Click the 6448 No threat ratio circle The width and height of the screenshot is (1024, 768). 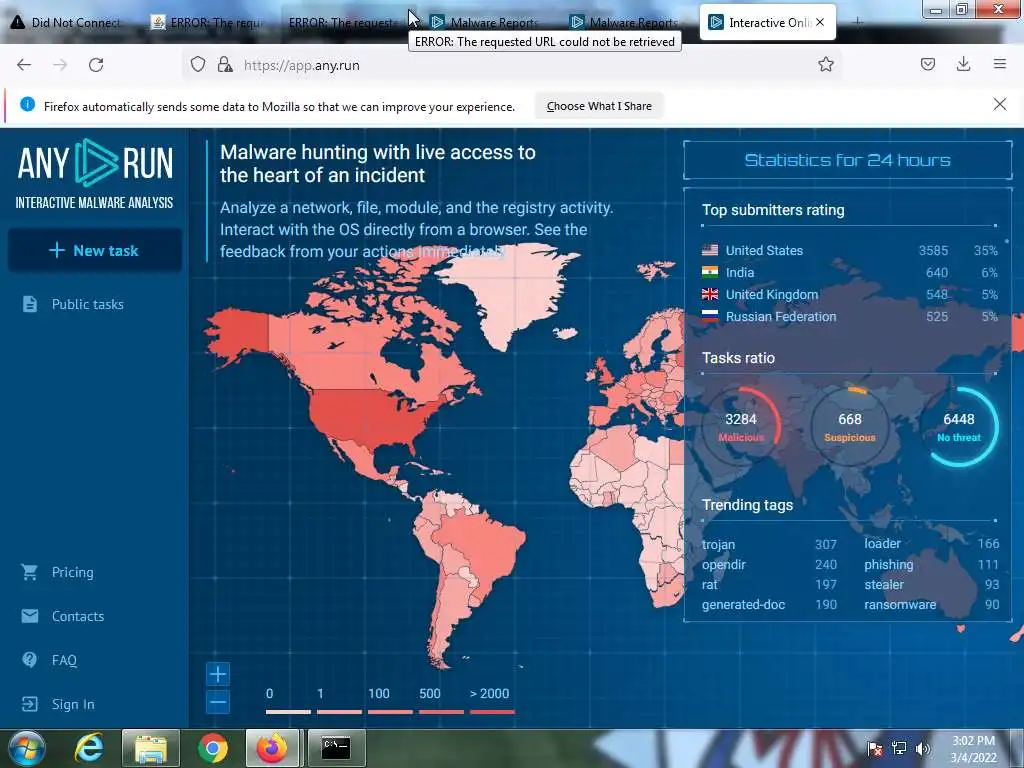(959, 426)
